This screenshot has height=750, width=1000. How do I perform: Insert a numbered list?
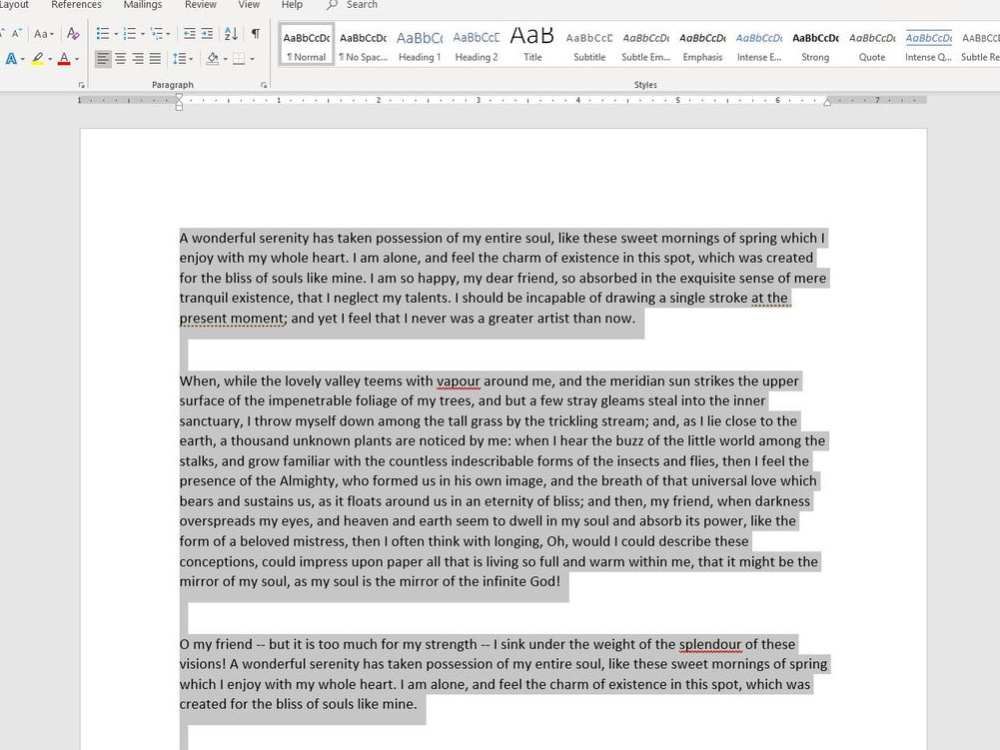[129, 34]
